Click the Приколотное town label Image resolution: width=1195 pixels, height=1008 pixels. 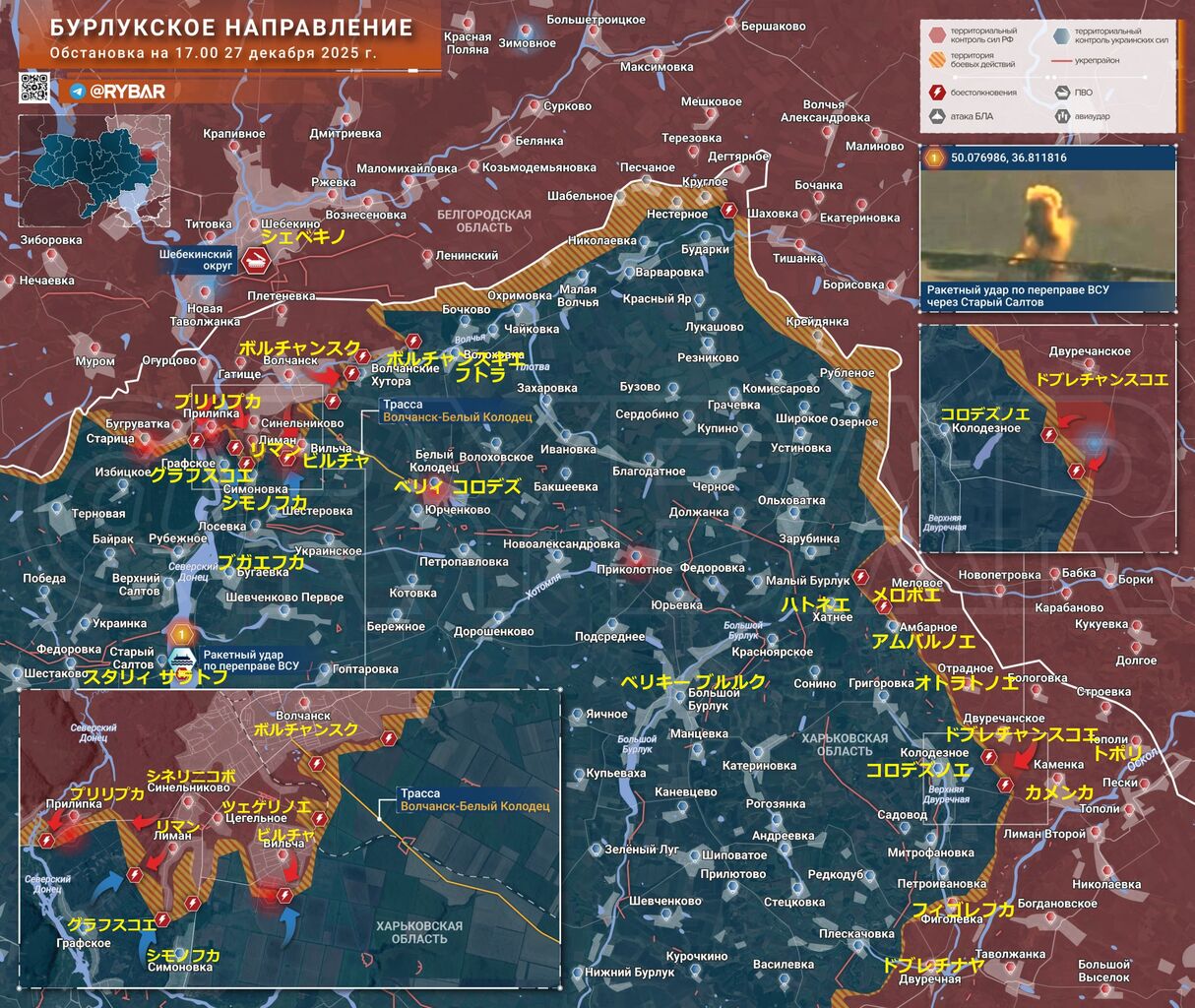click(x=635, y=569)
